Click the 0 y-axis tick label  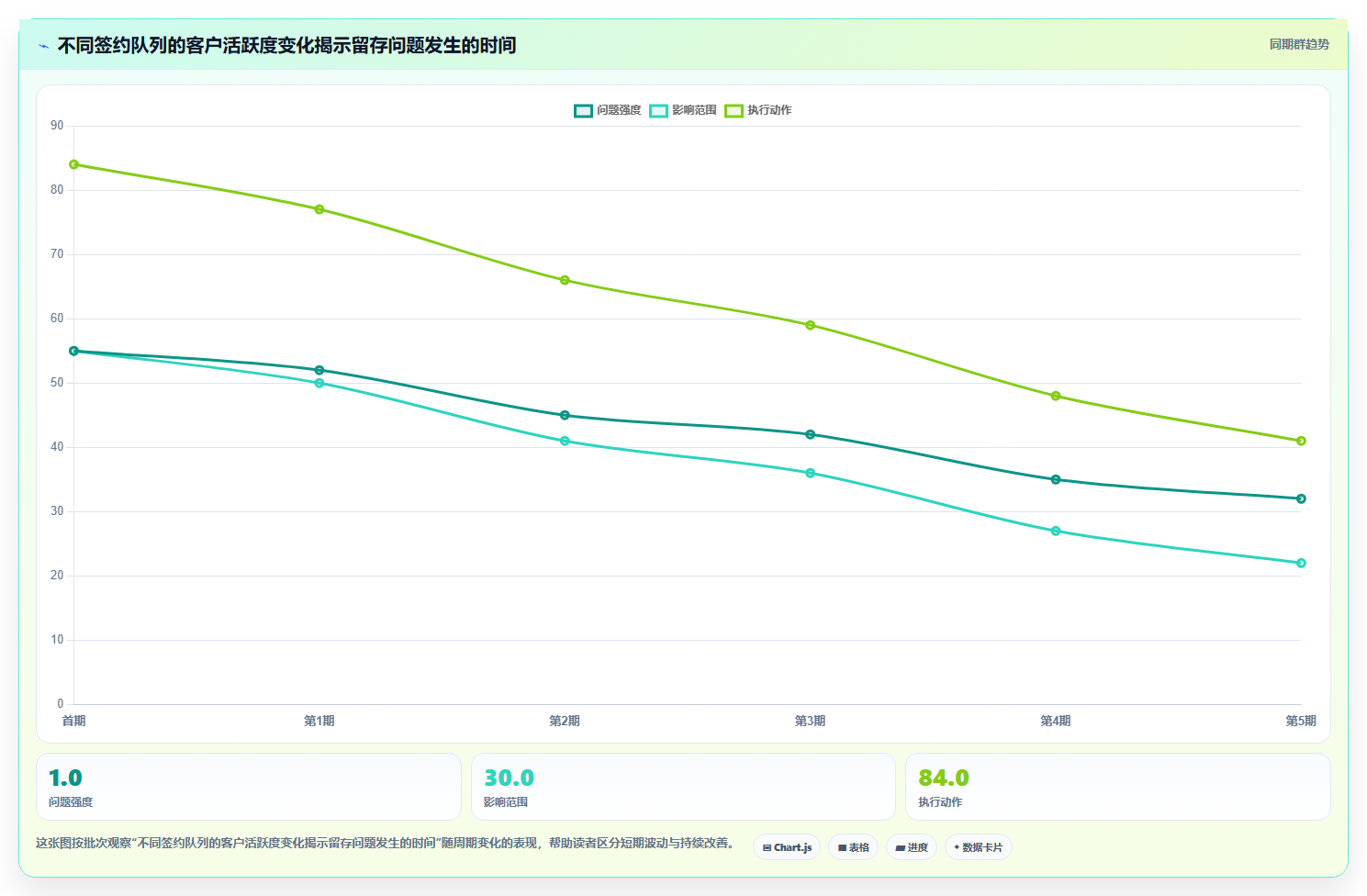point(61,704)
